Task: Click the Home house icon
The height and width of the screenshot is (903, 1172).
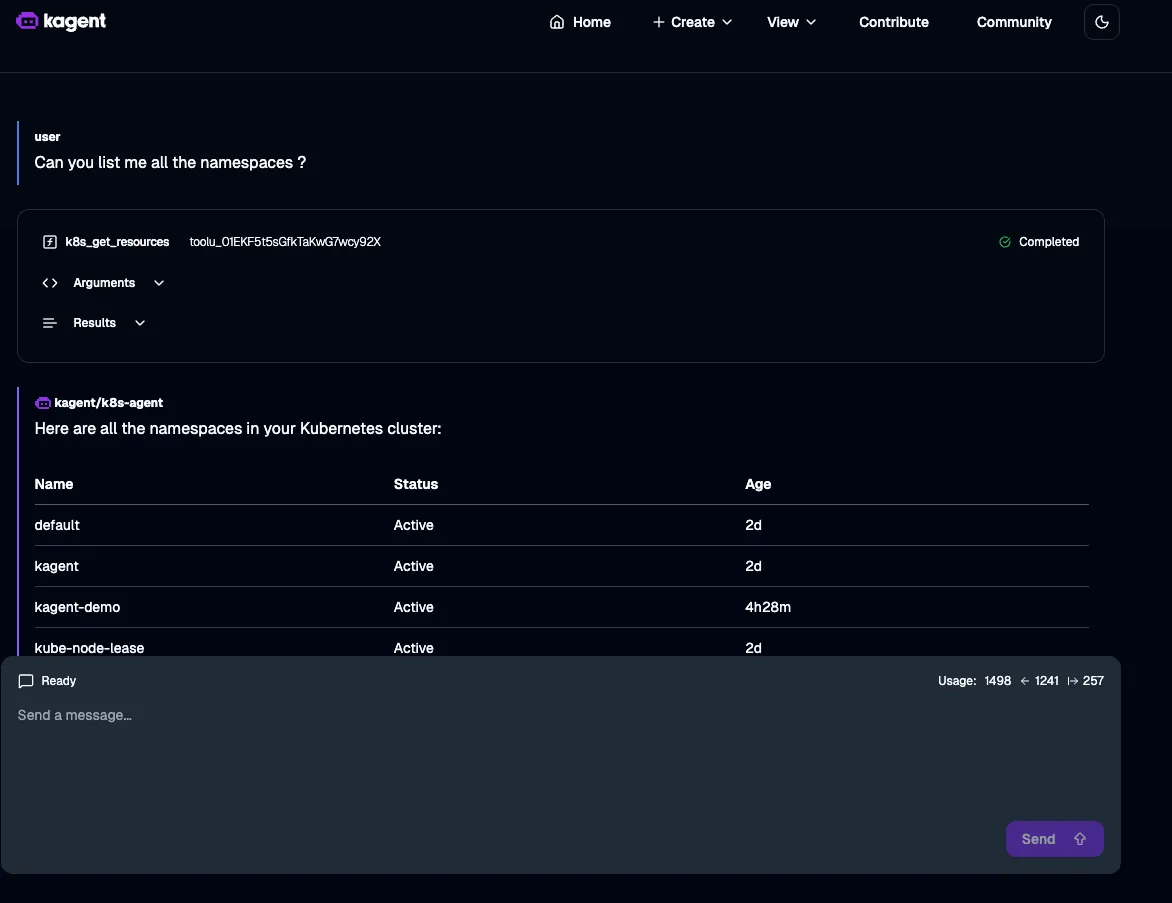Action: 557,22
